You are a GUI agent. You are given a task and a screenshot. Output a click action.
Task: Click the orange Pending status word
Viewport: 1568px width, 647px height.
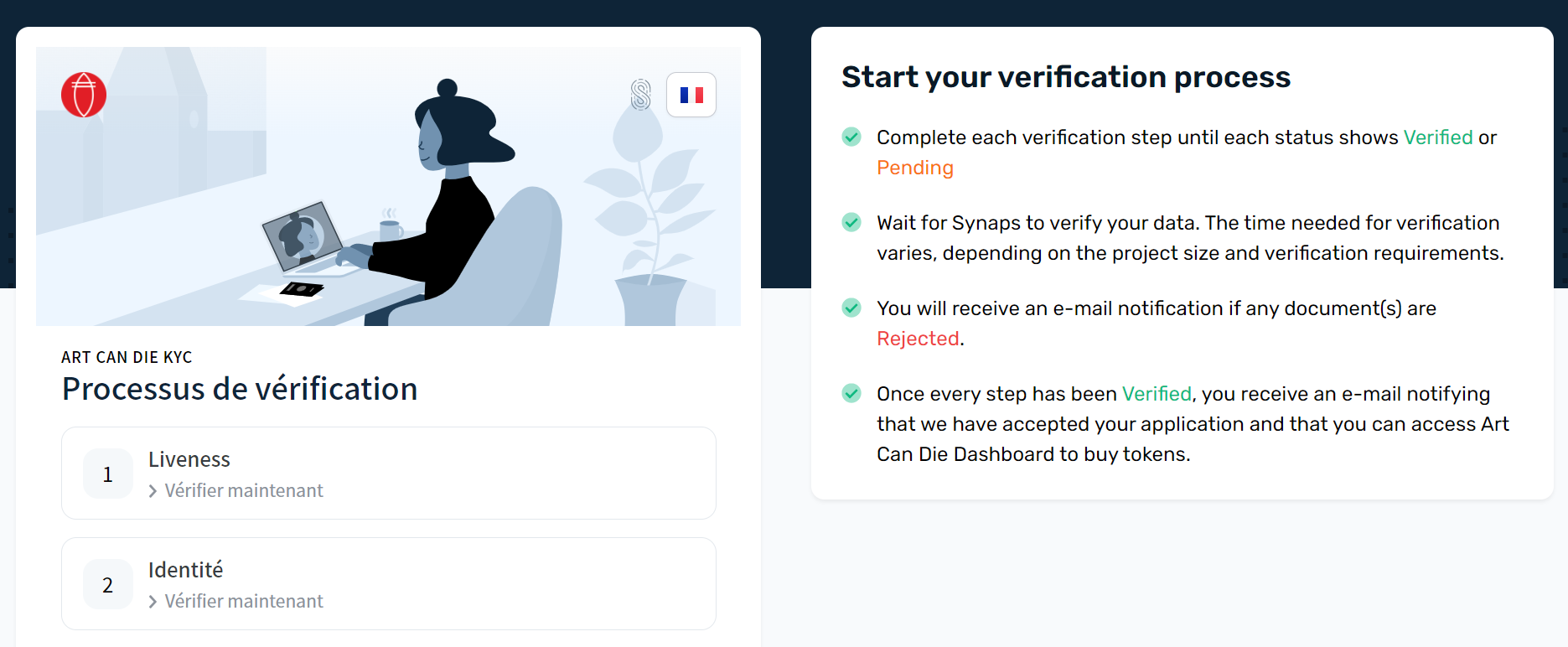click(x=915, y=168)
